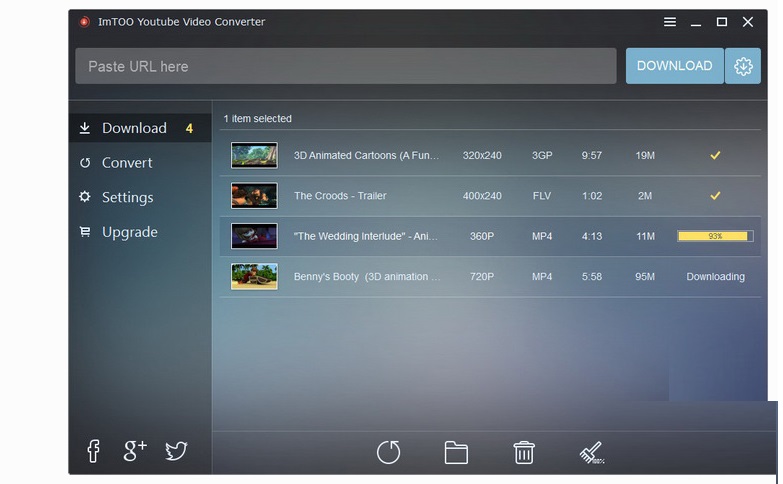Click the 4:13 duration value

[592, 236]
